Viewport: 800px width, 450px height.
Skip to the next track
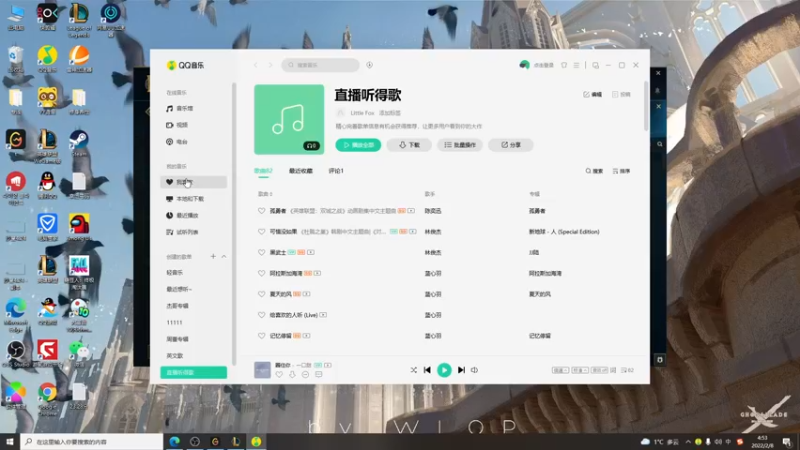(461, 370)
